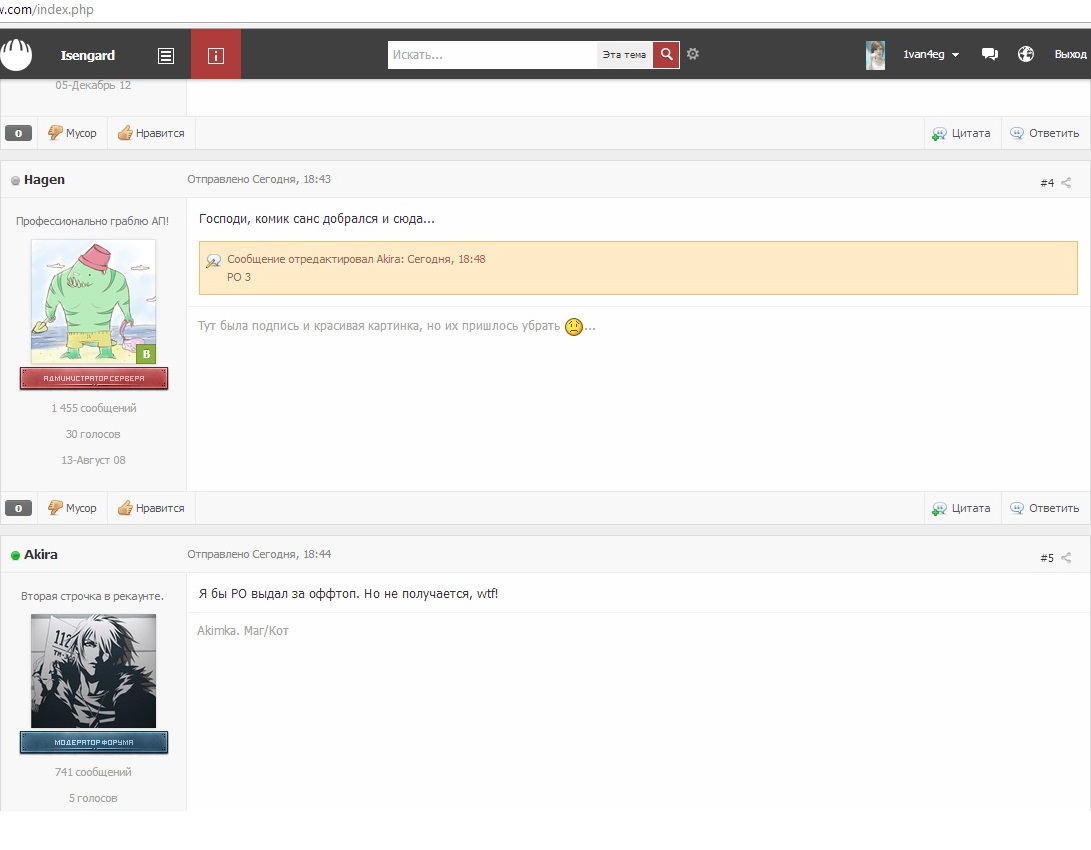This screenshot has width=1091, height=850.
Task: Click the red magnifier search button
Action: [666, 54]
